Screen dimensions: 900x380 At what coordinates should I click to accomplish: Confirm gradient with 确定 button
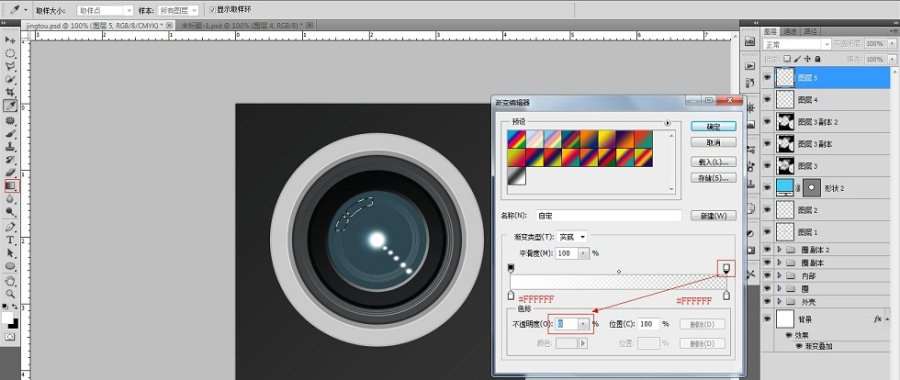tap(713, 126)
